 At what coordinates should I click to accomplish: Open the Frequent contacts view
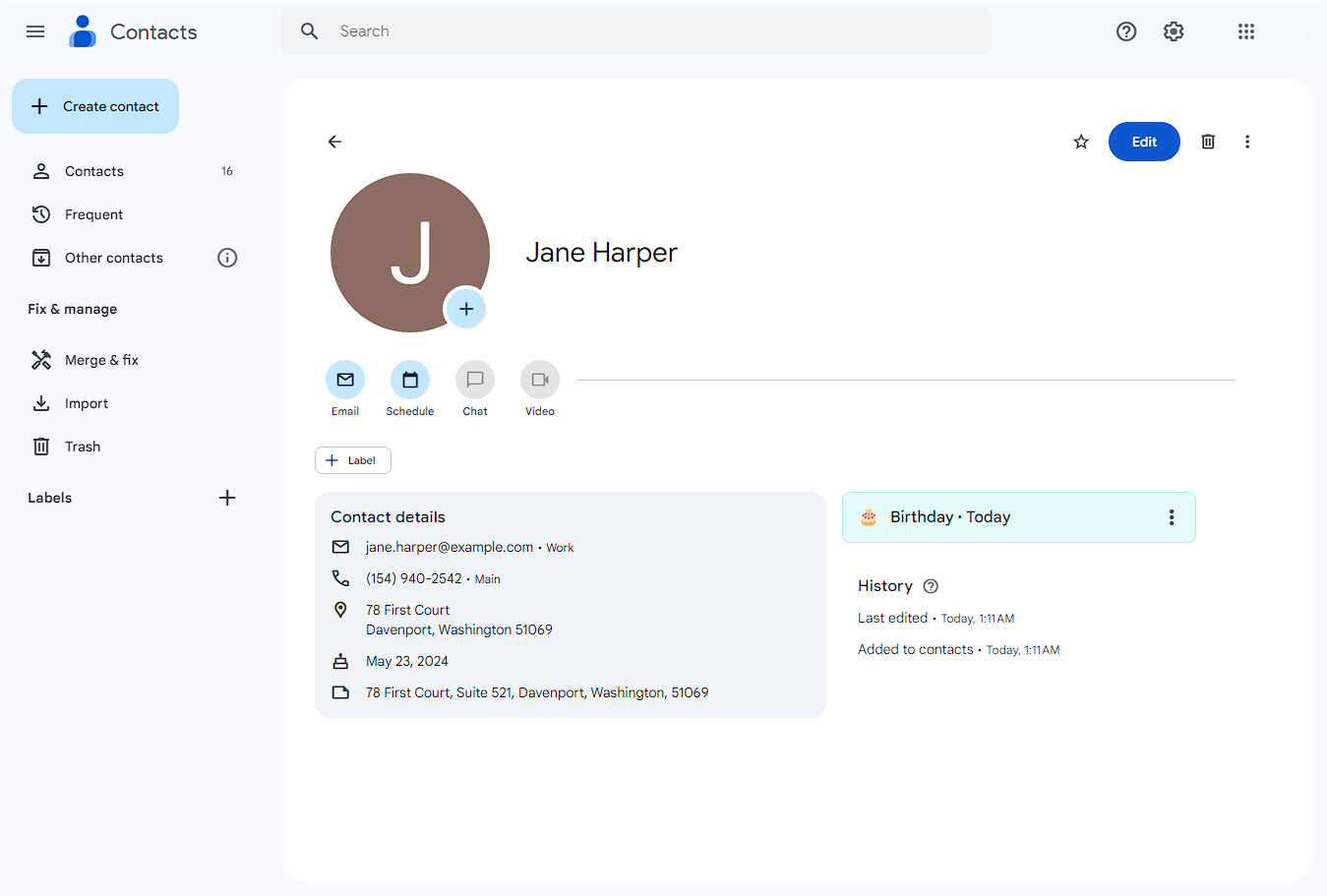pyautogui.click(x=130, y=214)
